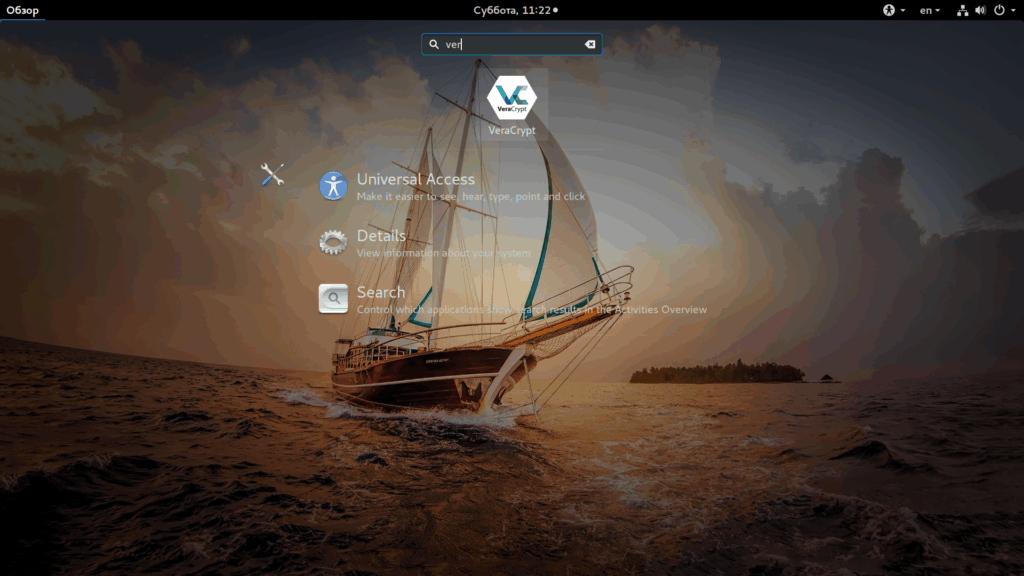Open the accessibility menu in top bar
The height and width of the screenshot is (576, 1024).
[893, 10]
